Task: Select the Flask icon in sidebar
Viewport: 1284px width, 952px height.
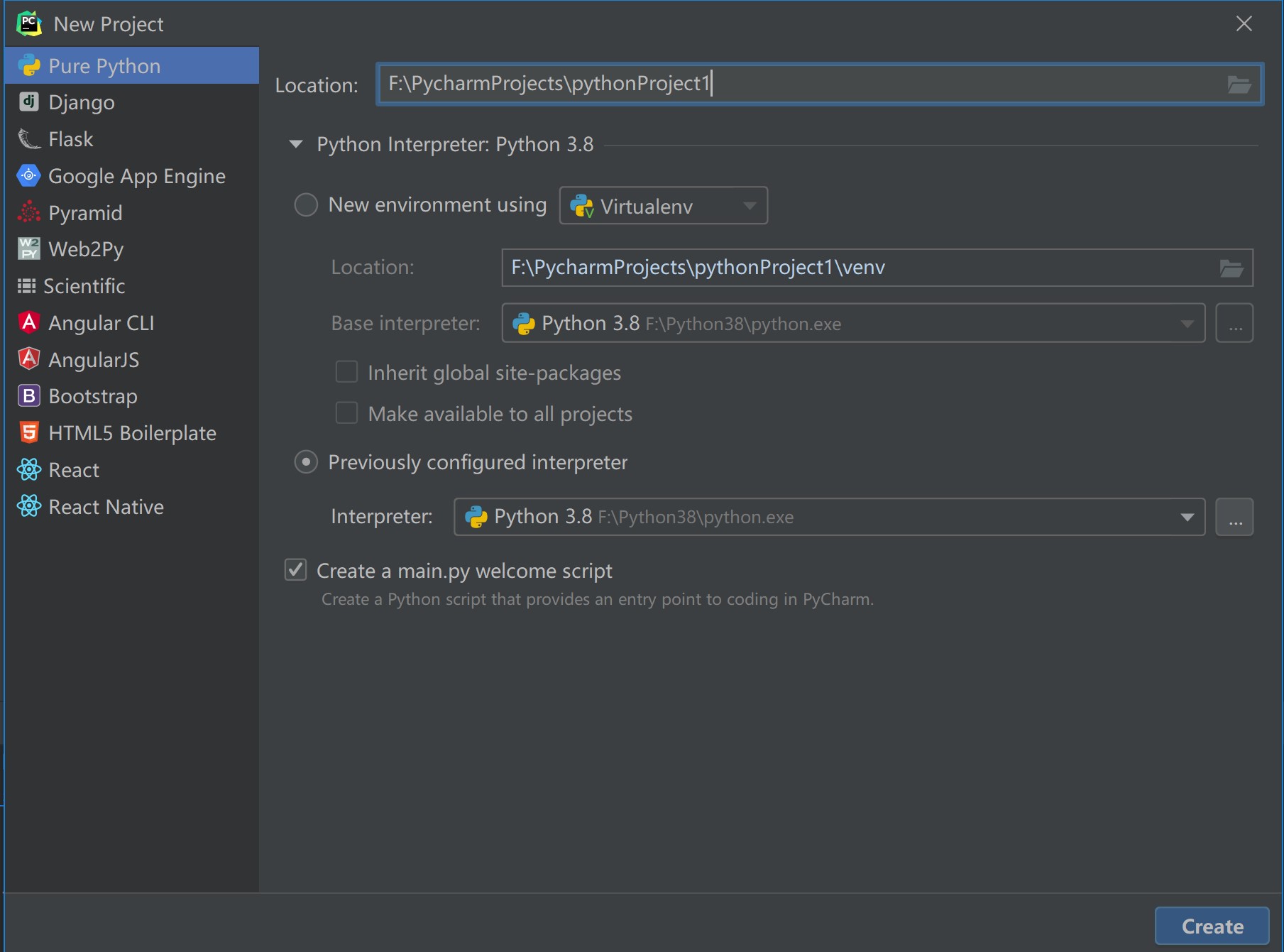Action: point(28,139)
